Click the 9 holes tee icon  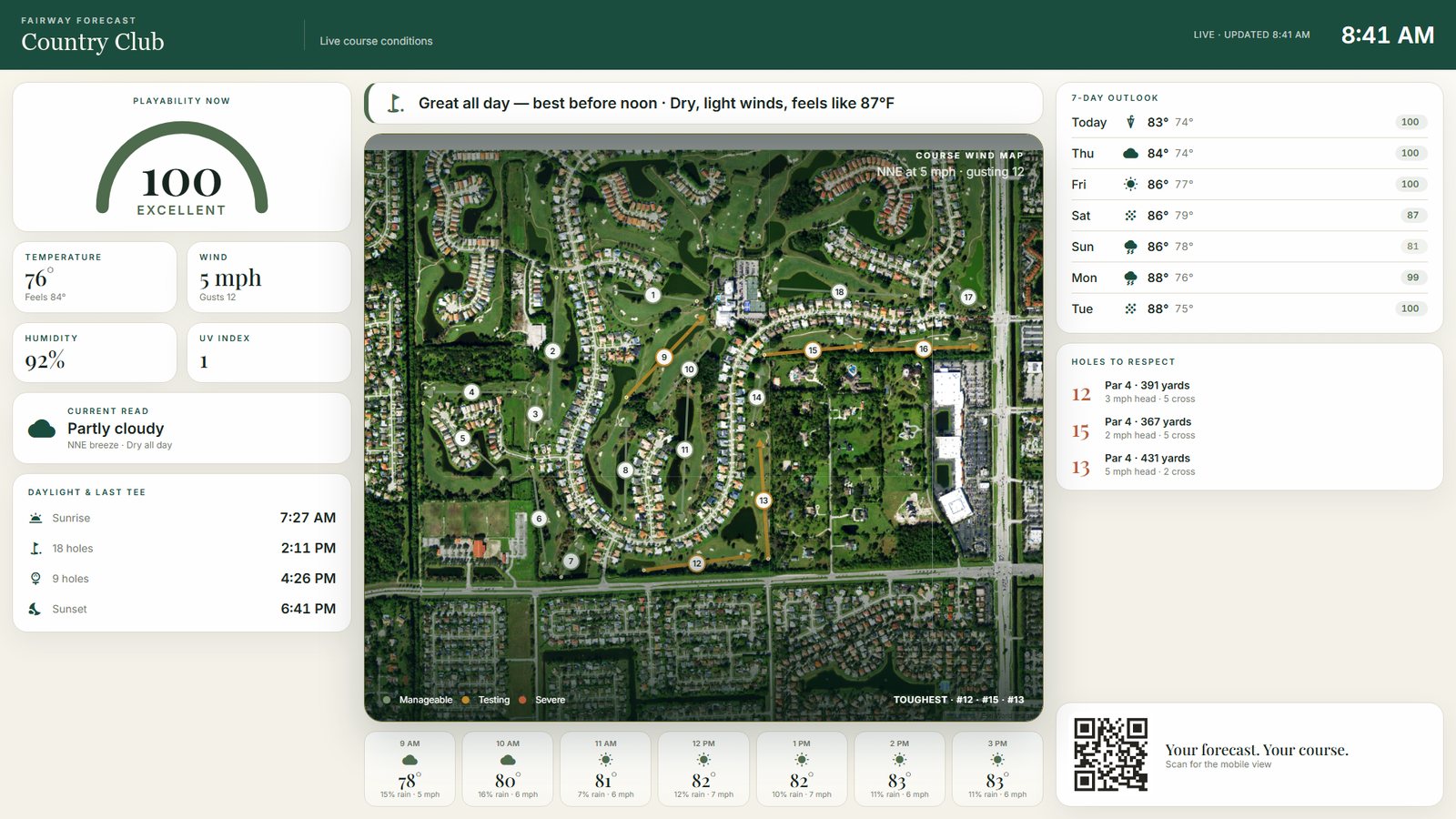[35, 579]
